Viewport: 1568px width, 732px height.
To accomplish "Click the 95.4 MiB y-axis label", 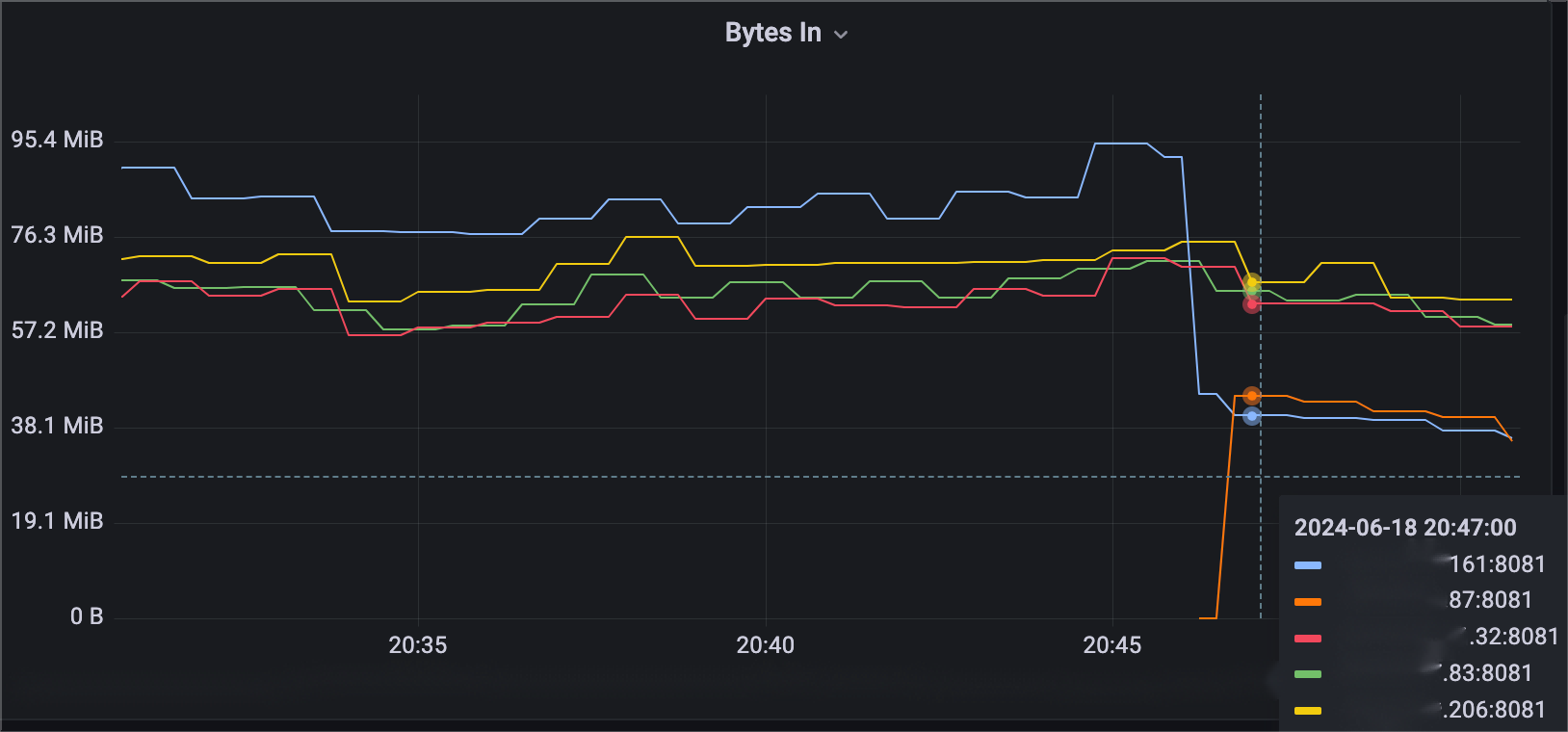I will click(x=57, y=140).
